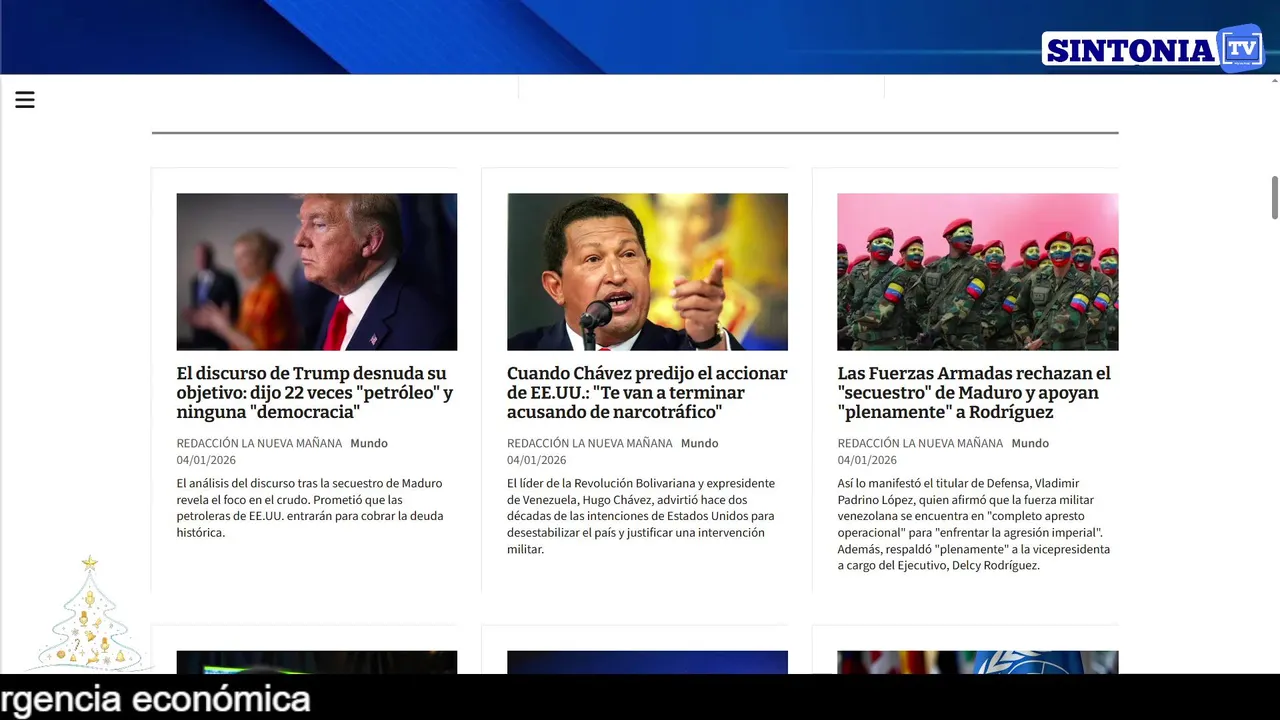This screenshot has height=720, width=1280.
Task: Click the Christmas tree decoration widget
Action: (90, 613)
